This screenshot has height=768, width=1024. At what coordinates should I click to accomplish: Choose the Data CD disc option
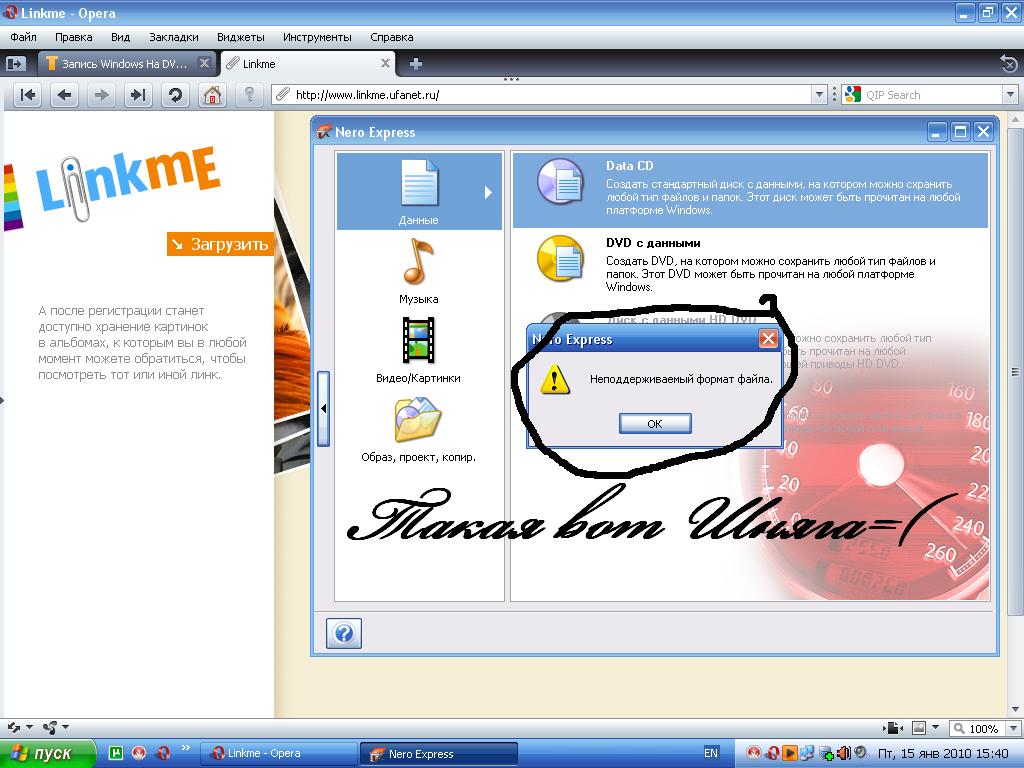coord(750,190)
